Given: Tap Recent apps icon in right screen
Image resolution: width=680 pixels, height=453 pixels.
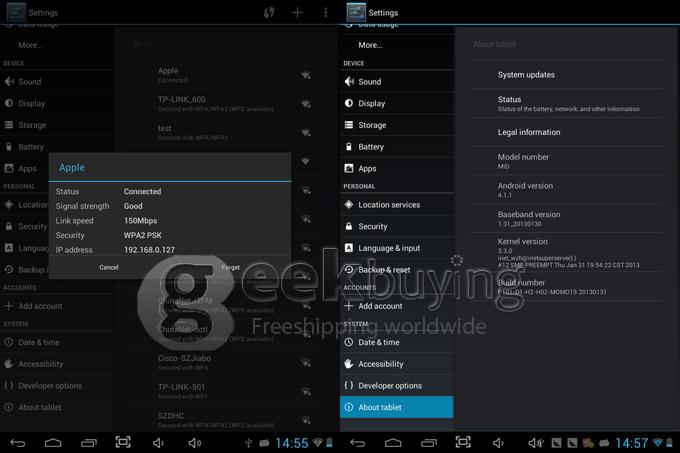Looking at the screenshot, I should pos(429,443).
